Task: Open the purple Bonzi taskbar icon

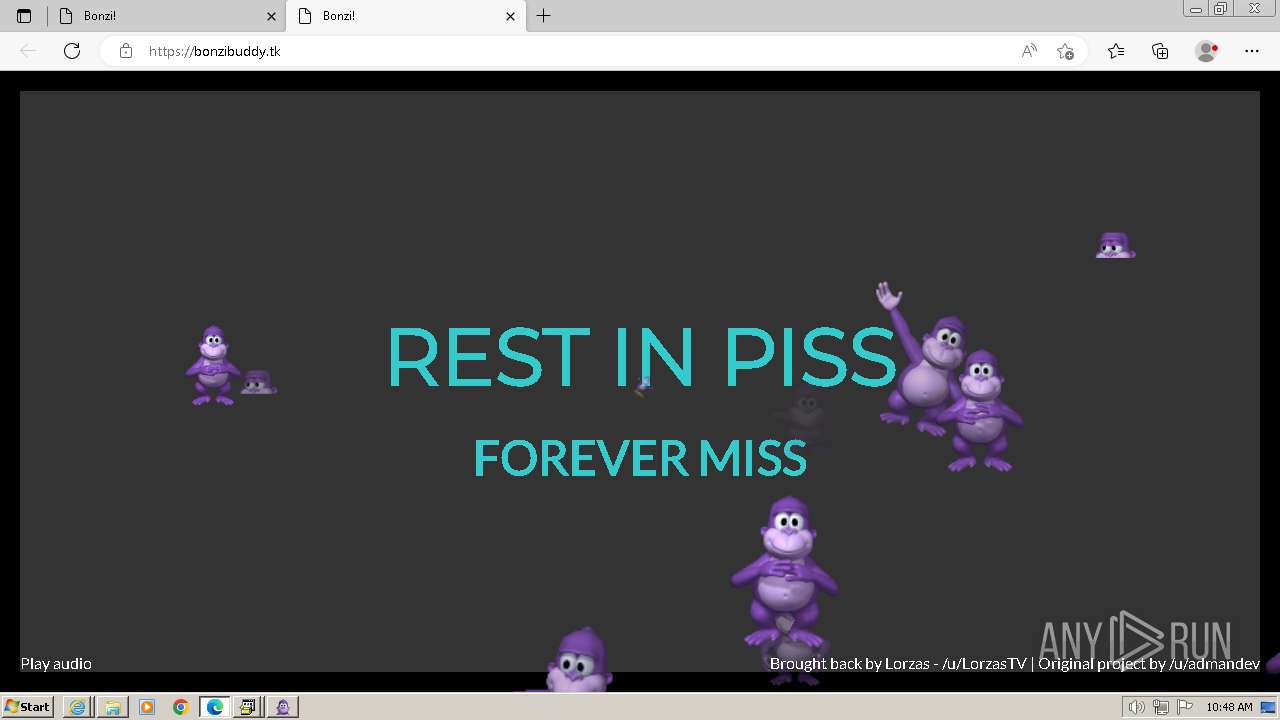Action: 283,707
